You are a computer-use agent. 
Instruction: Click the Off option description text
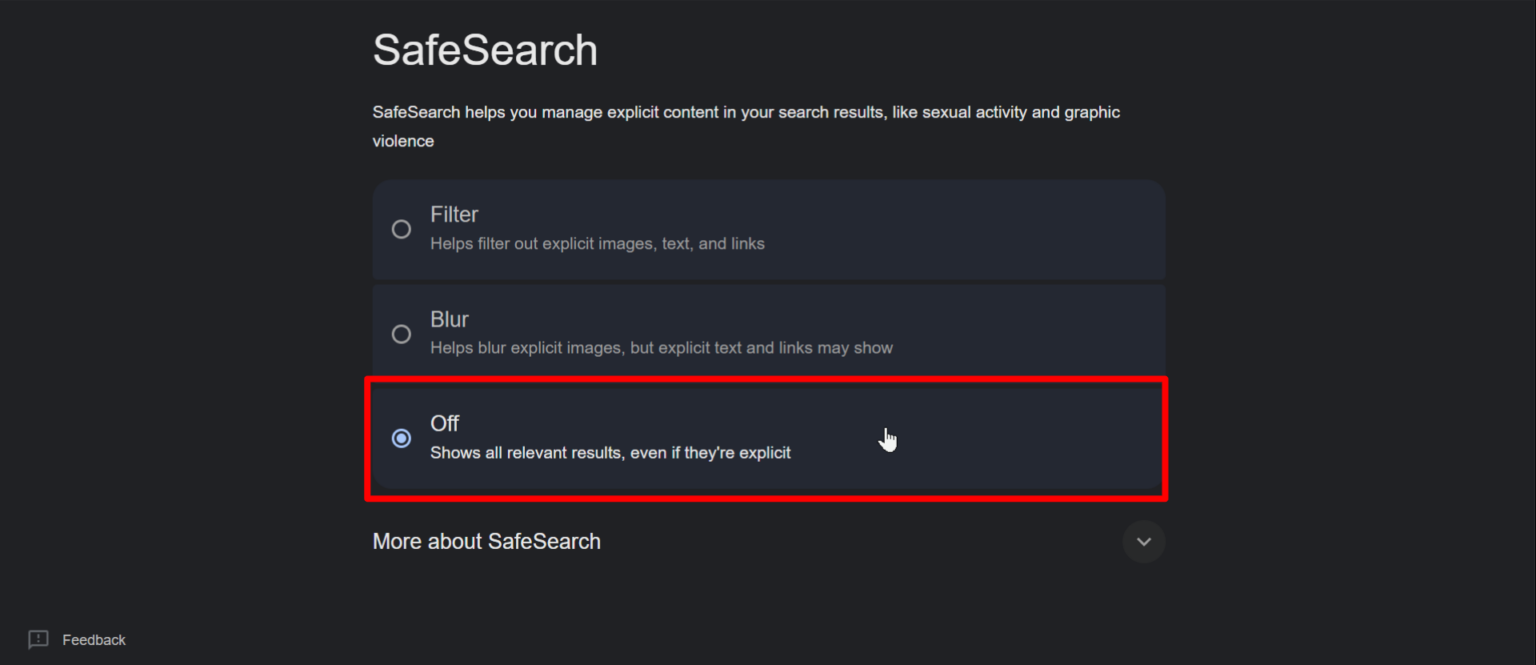click(610, 452)
